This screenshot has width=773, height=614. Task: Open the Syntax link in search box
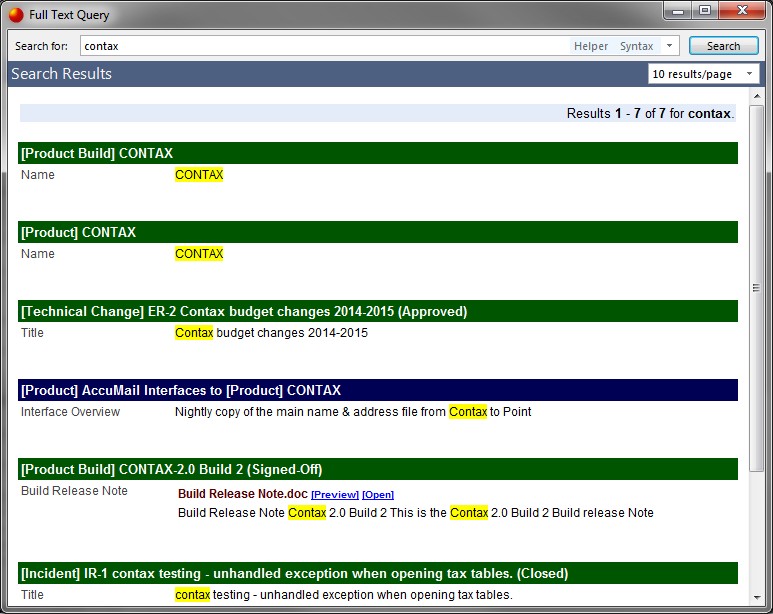coord(636,46)
